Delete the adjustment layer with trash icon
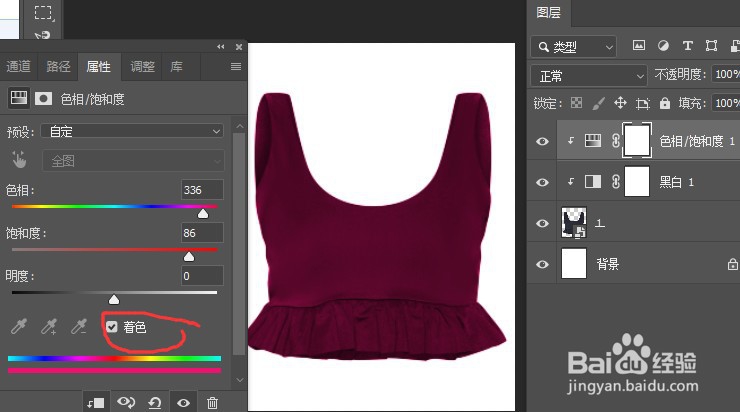Viewport: 740px width, 412px height. click(212, 403)
